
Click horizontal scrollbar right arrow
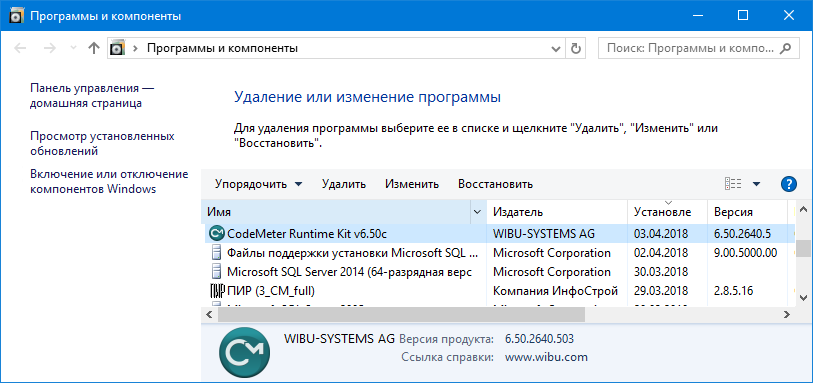(x=787, y=314)
